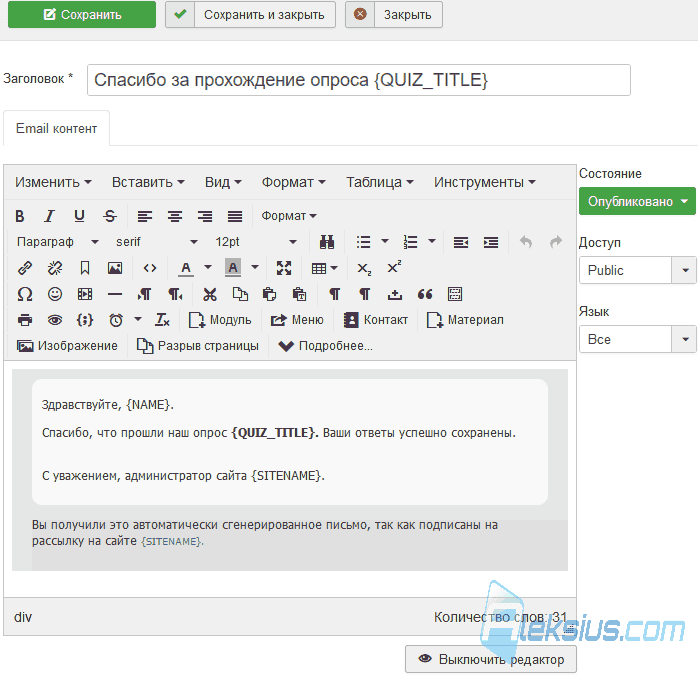Toggle paste as plain text
The height and width of the screenshot is (675, 698).
tap(300, 294)
